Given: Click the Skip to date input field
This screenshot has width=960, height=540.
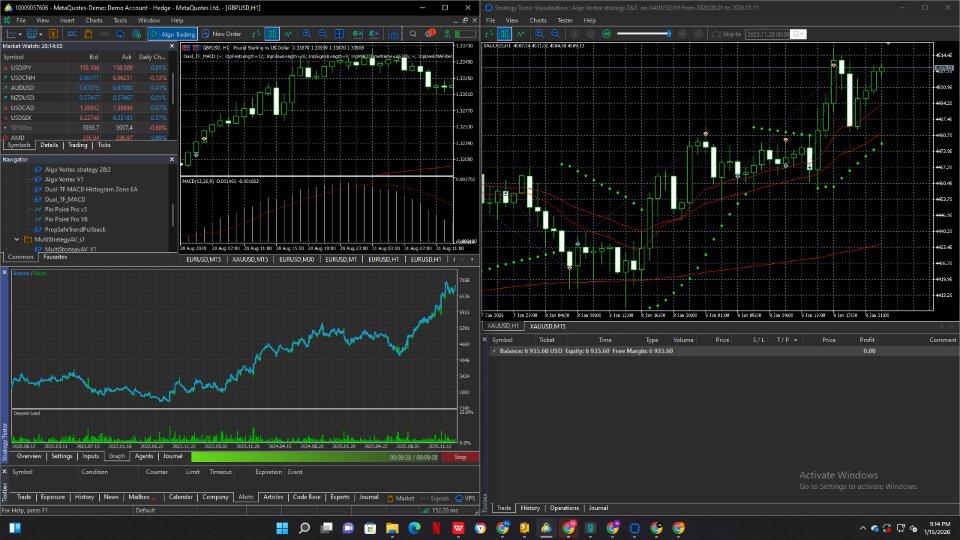Looking at the screenshot, I should tap(768, 34).
